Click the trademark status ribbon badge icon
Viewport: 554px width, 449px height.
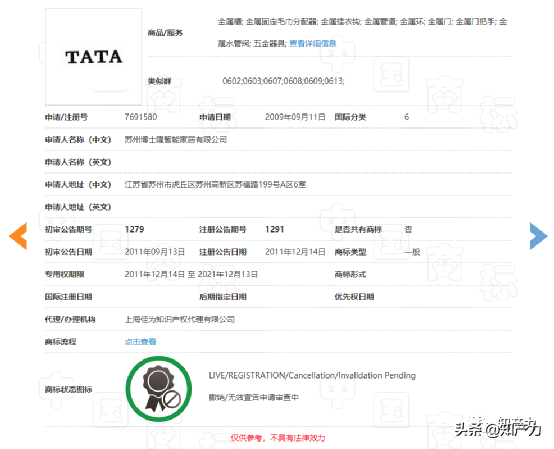[x=159, y=389]
